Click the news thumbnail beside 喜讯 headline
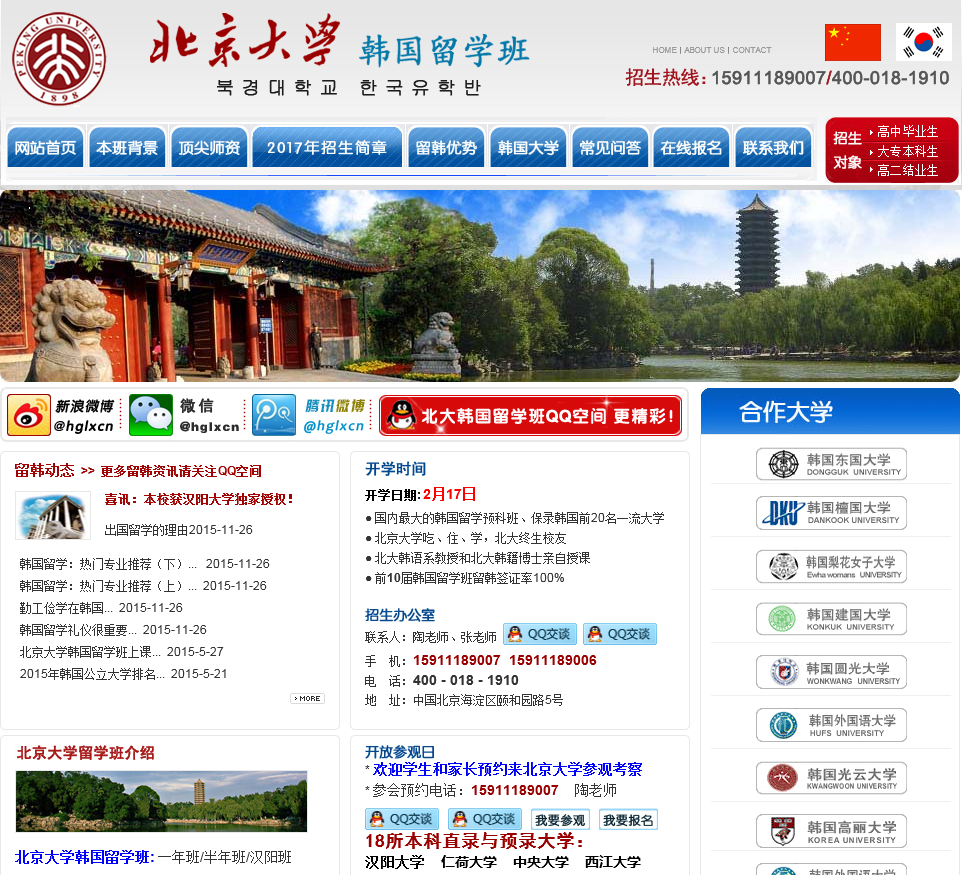 tap(53, 515)
